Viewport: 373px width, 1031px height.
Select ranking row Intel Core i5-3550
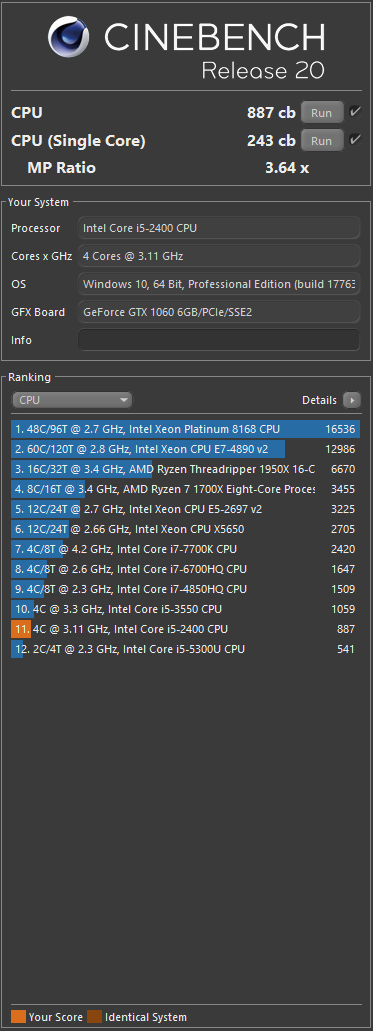click(186, 609)
